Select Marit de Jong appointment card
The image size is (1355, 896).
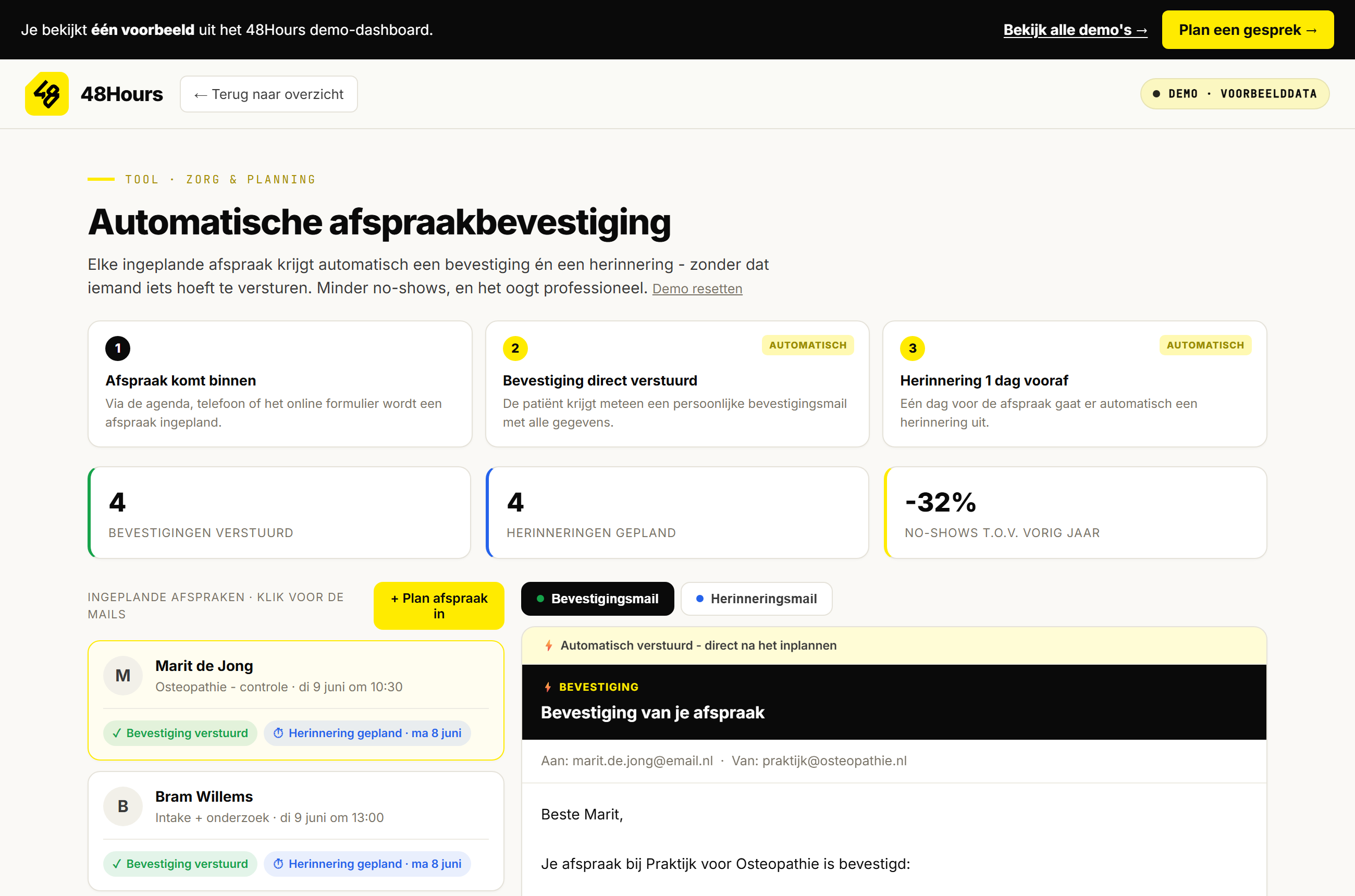(x=295, y=700)
